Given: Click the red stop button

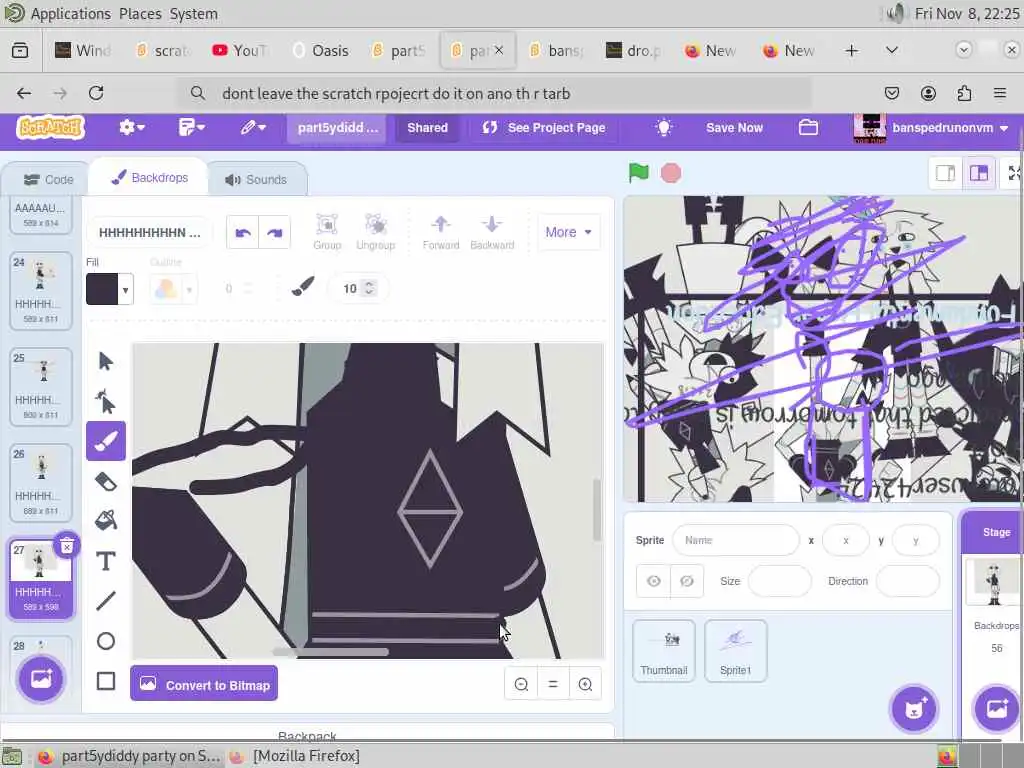Looking at the screenshot, I should point(671,173).
